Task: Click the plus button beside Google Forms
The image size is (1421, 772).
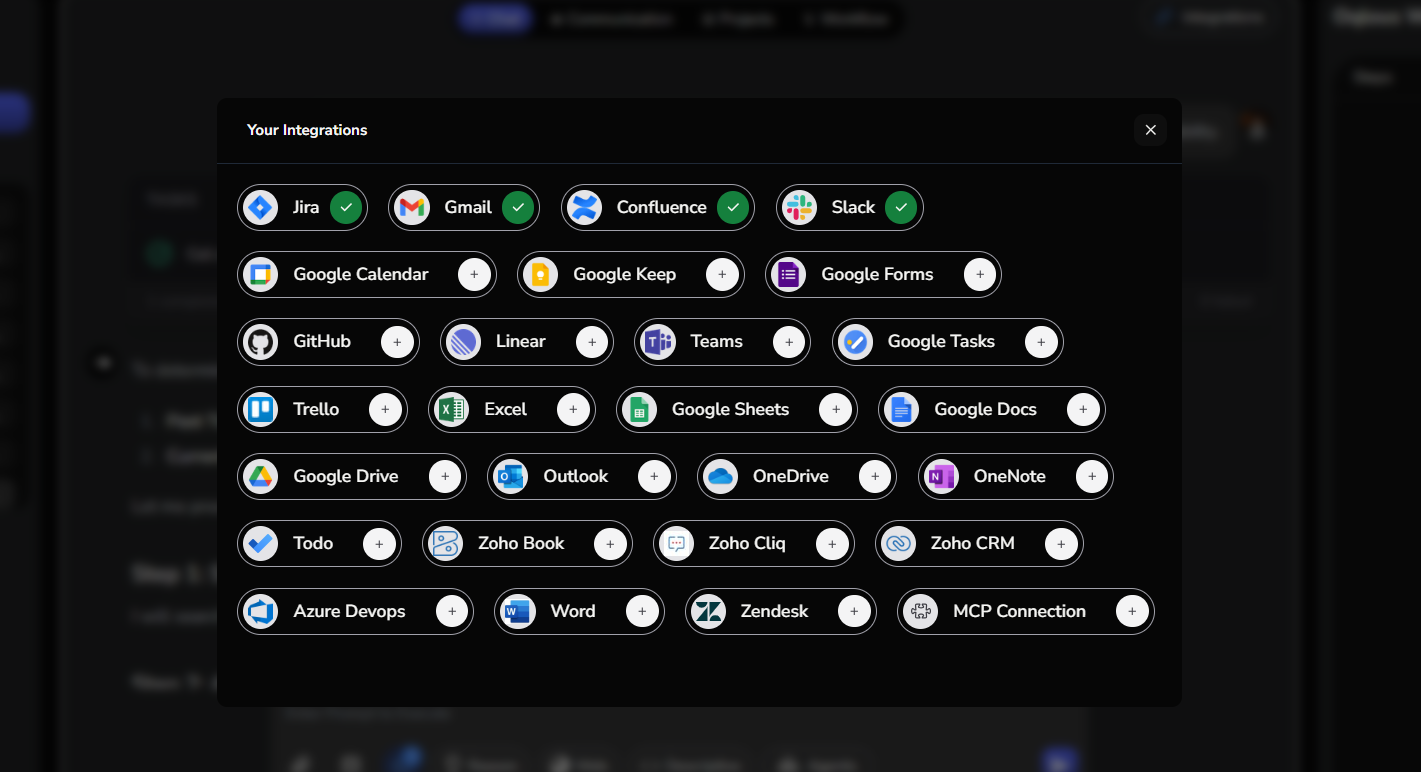Action: pos(980,275)
